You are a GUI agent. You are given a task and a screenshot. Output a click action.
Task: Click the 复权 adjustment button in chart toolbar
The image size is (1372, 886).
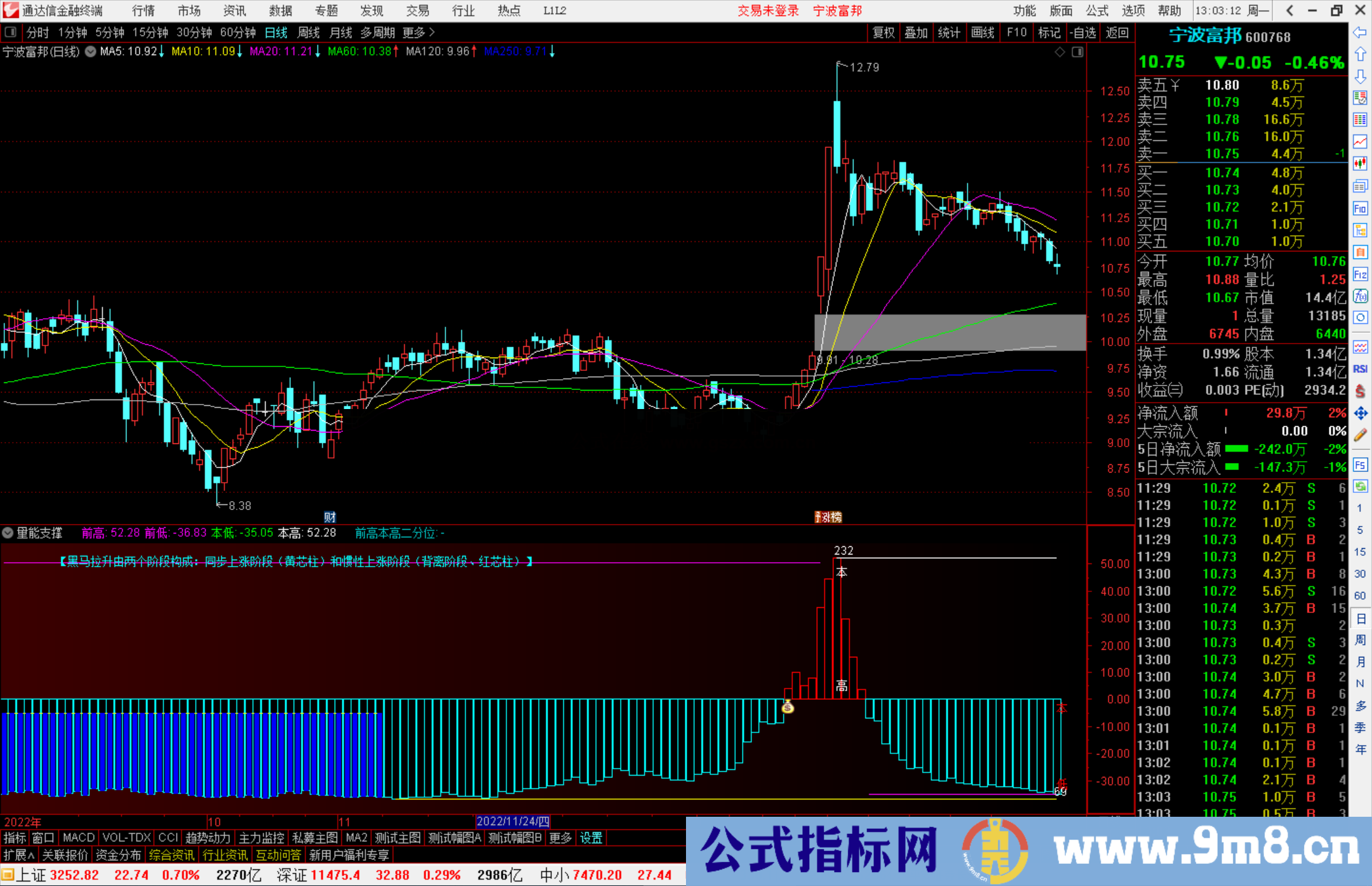(x=883, y=32)
